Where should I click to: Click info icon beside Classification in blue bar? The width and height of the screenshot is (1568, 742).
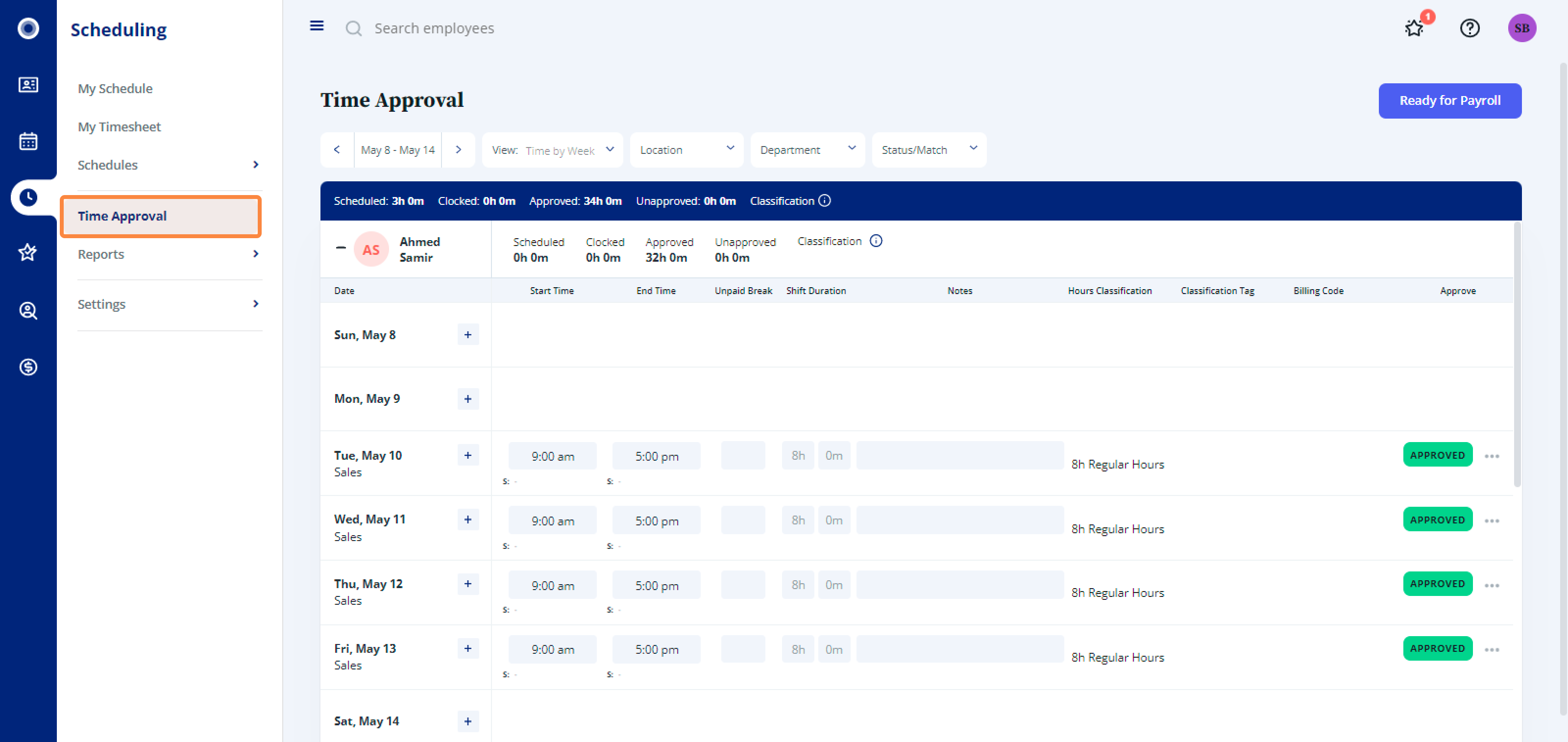tap(825, 201)
